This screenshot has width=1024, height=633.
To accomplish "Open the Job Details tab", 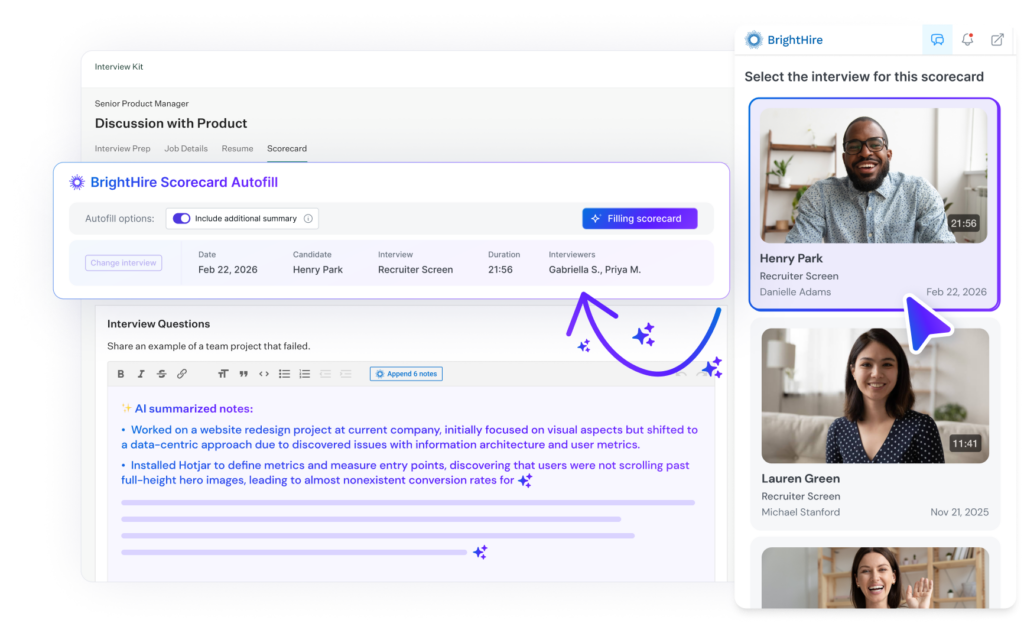I will (186, 149).
